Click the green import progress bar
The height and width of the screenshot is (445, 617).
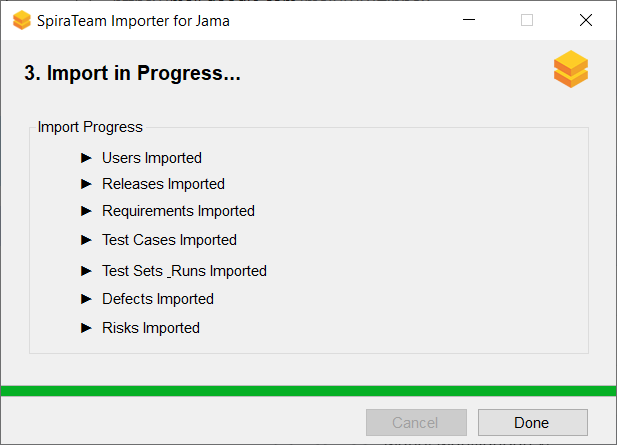pyautogui.click(x=308, y=391)
